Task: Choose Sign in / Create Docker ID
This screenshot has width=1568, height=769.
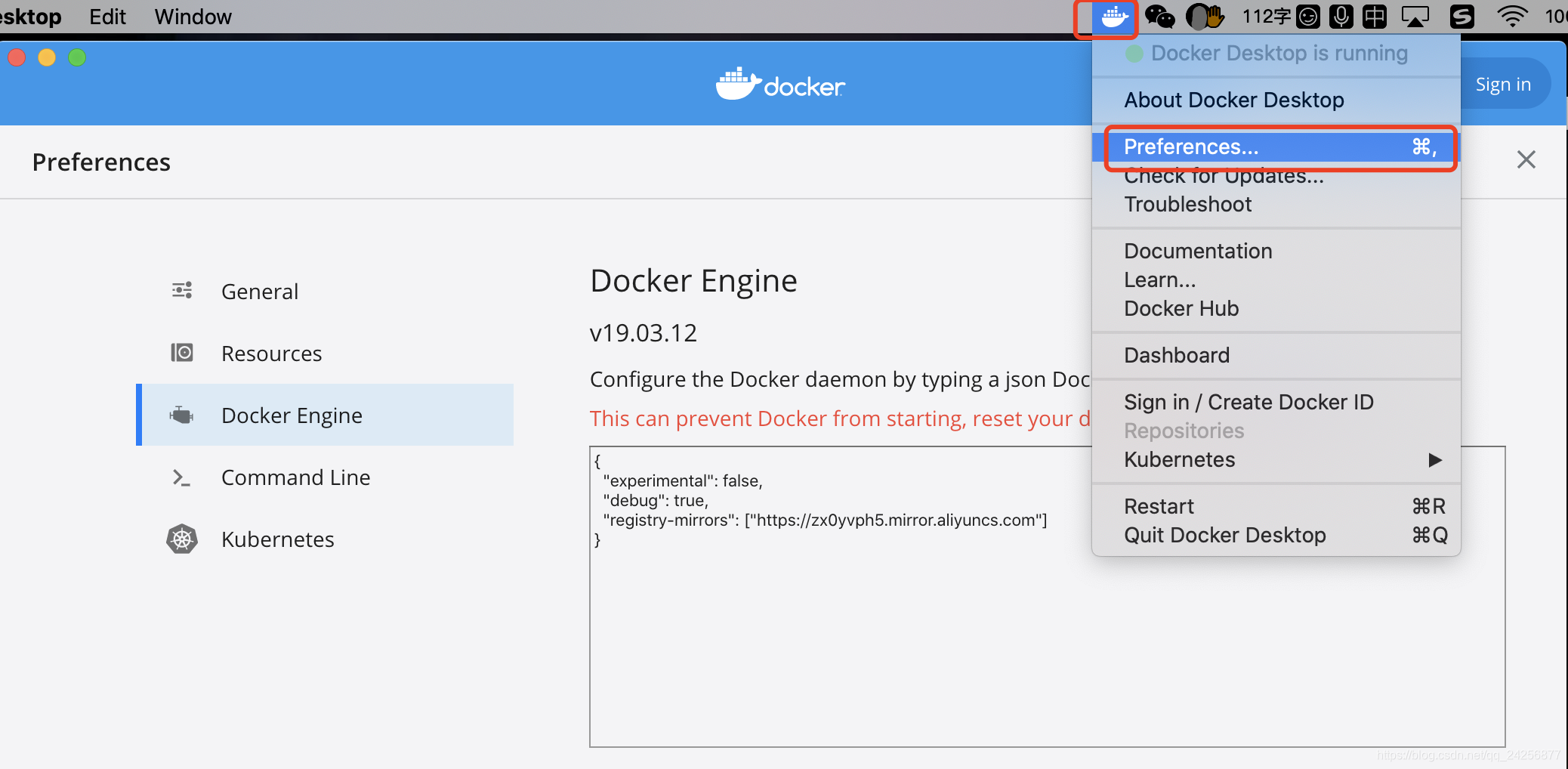Action: click(x=1276, y=402)
